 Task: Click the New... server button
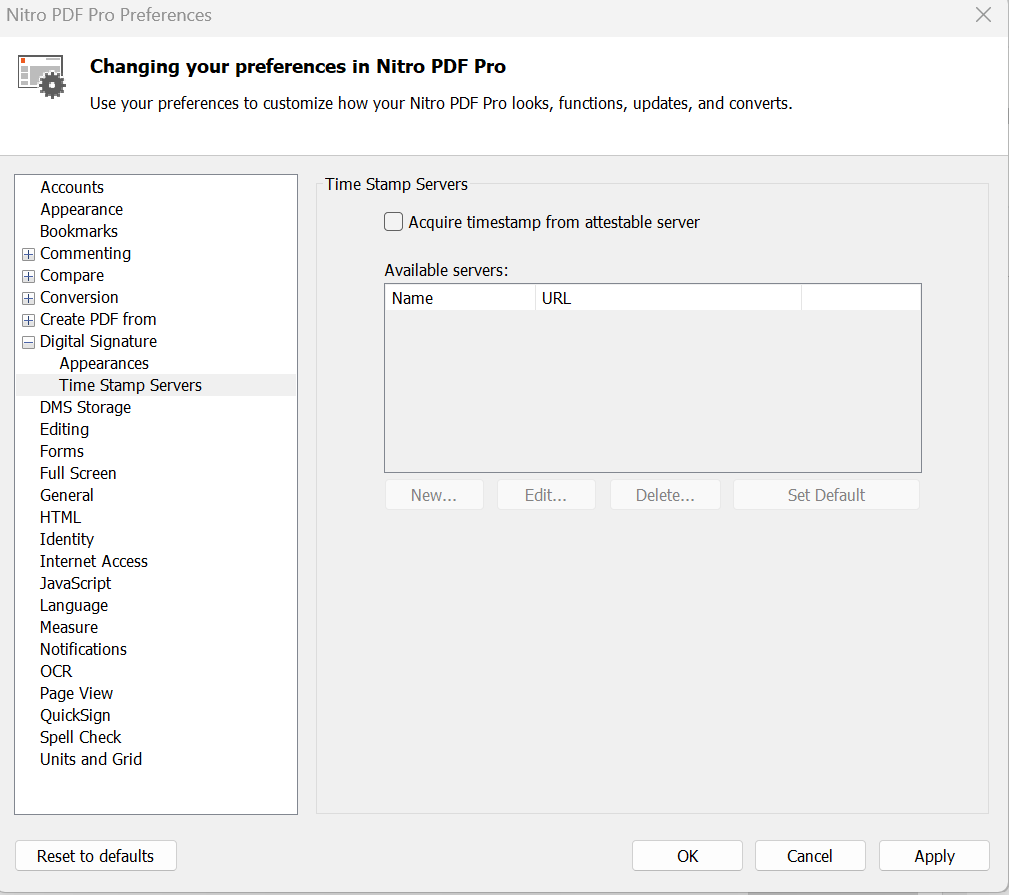(x=434, y=495)
